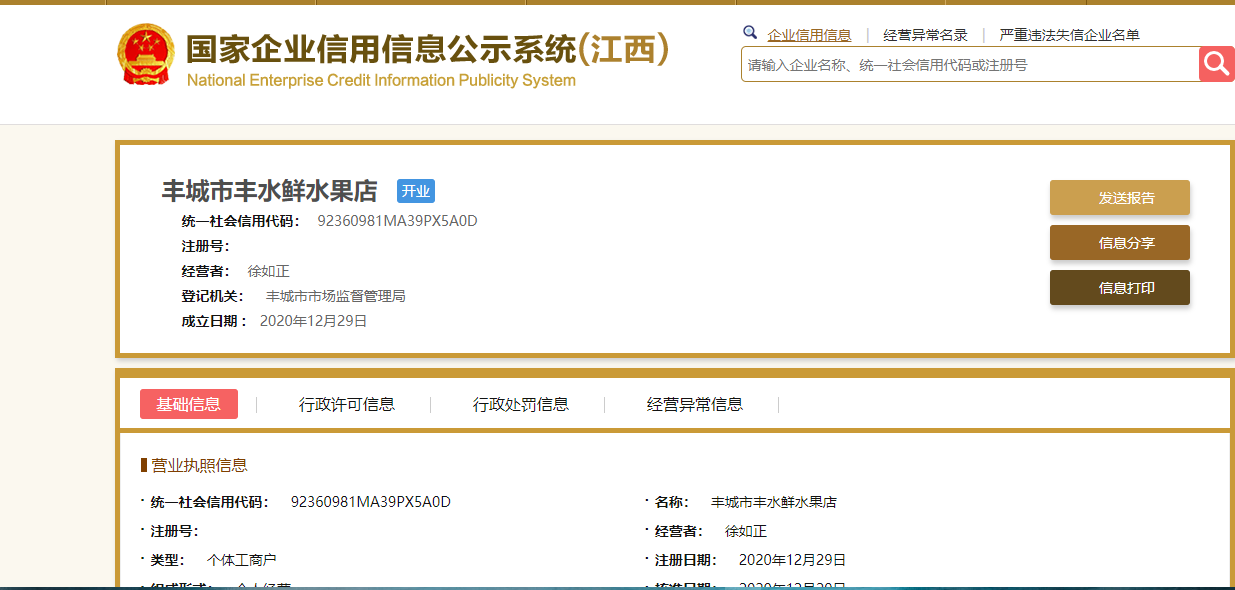Click the 信息分享 button
The width and height of the screenshot is (1235, 590).
[x=1120, y=243]
